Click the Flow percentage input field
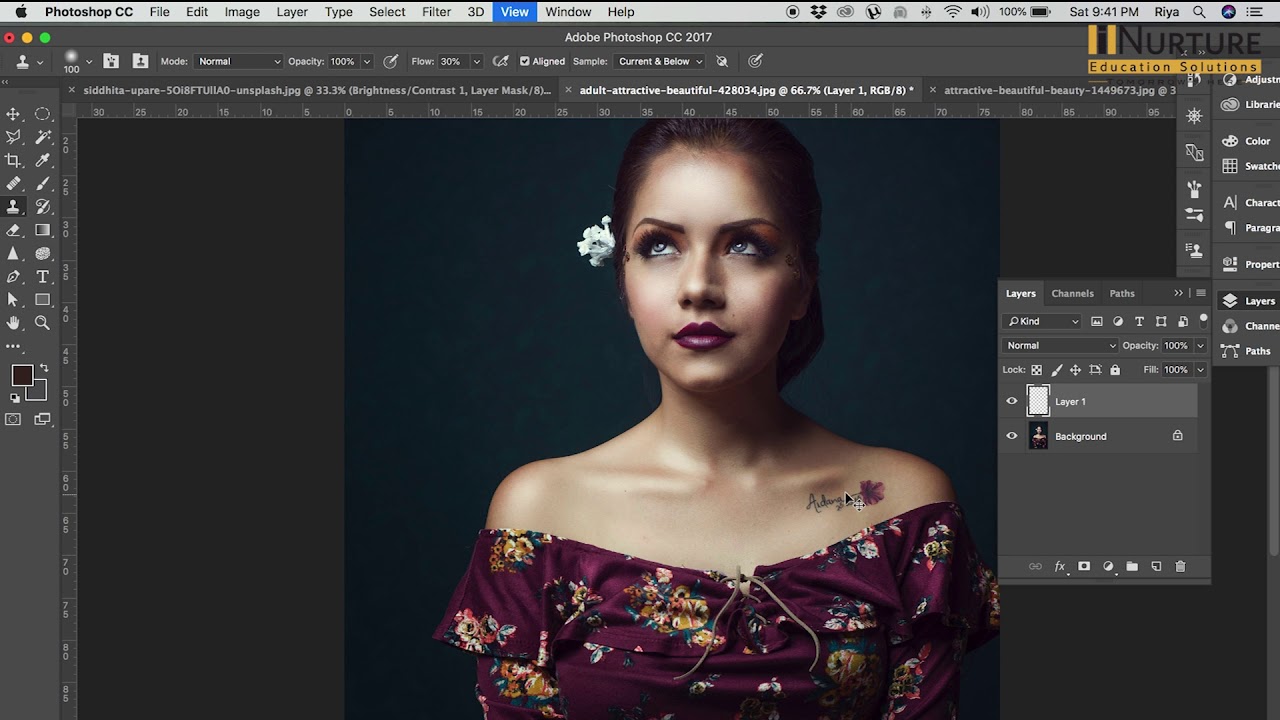Image resolution: width=1280 pixels, height=720 pixels. tap(451, 61)
